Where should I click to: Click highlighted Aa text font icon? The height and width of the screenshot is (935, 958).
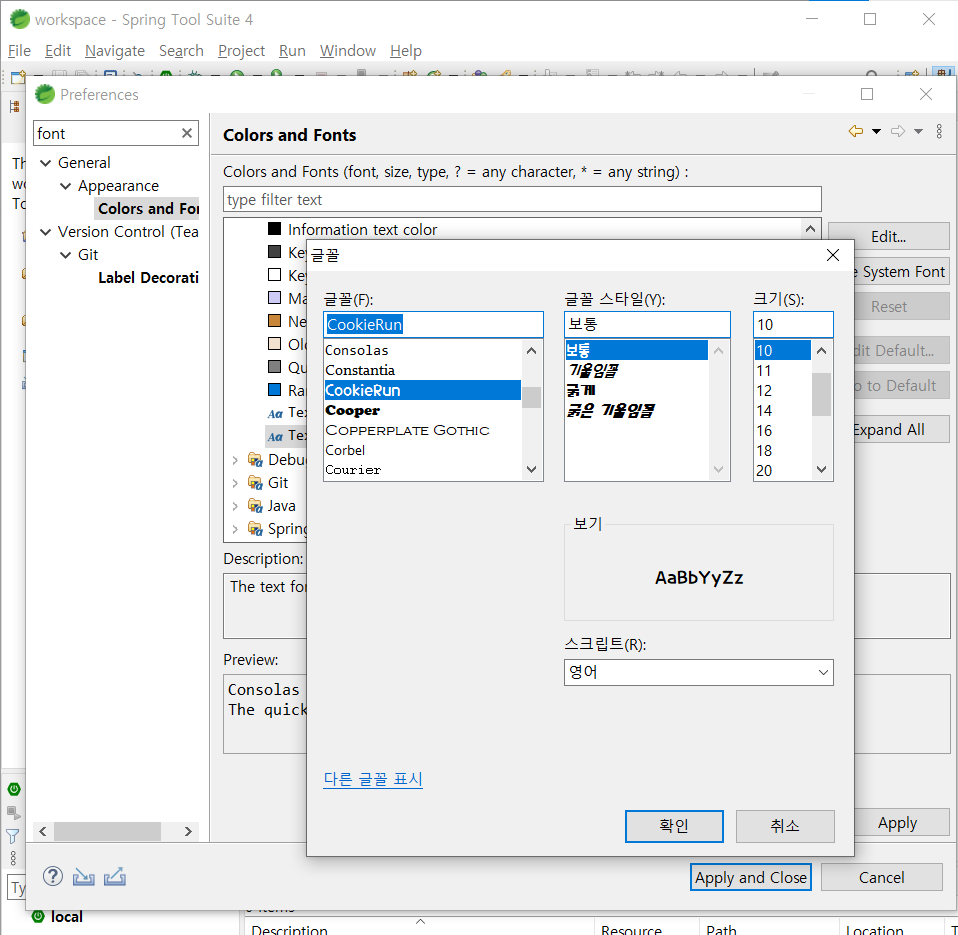click(275, 436)
